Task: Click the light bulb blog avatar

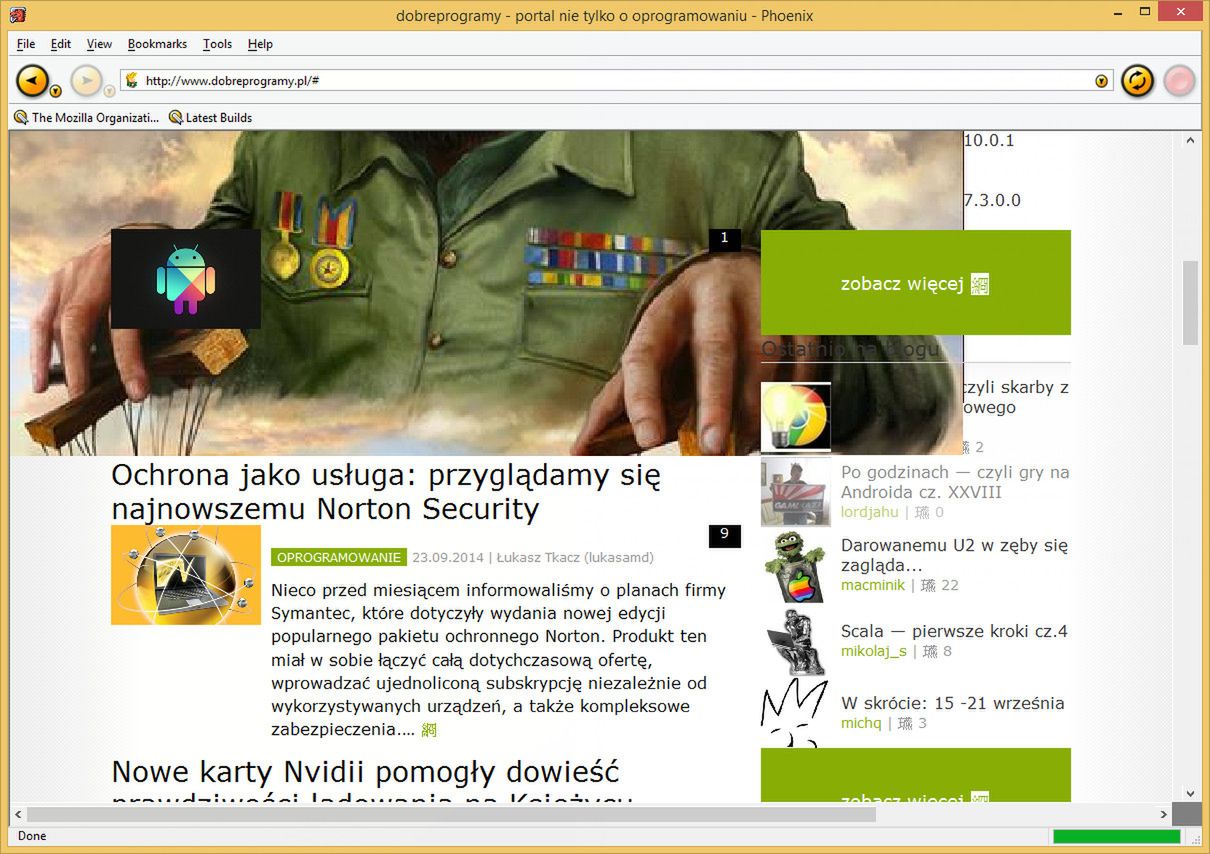Action: [796, 417]
